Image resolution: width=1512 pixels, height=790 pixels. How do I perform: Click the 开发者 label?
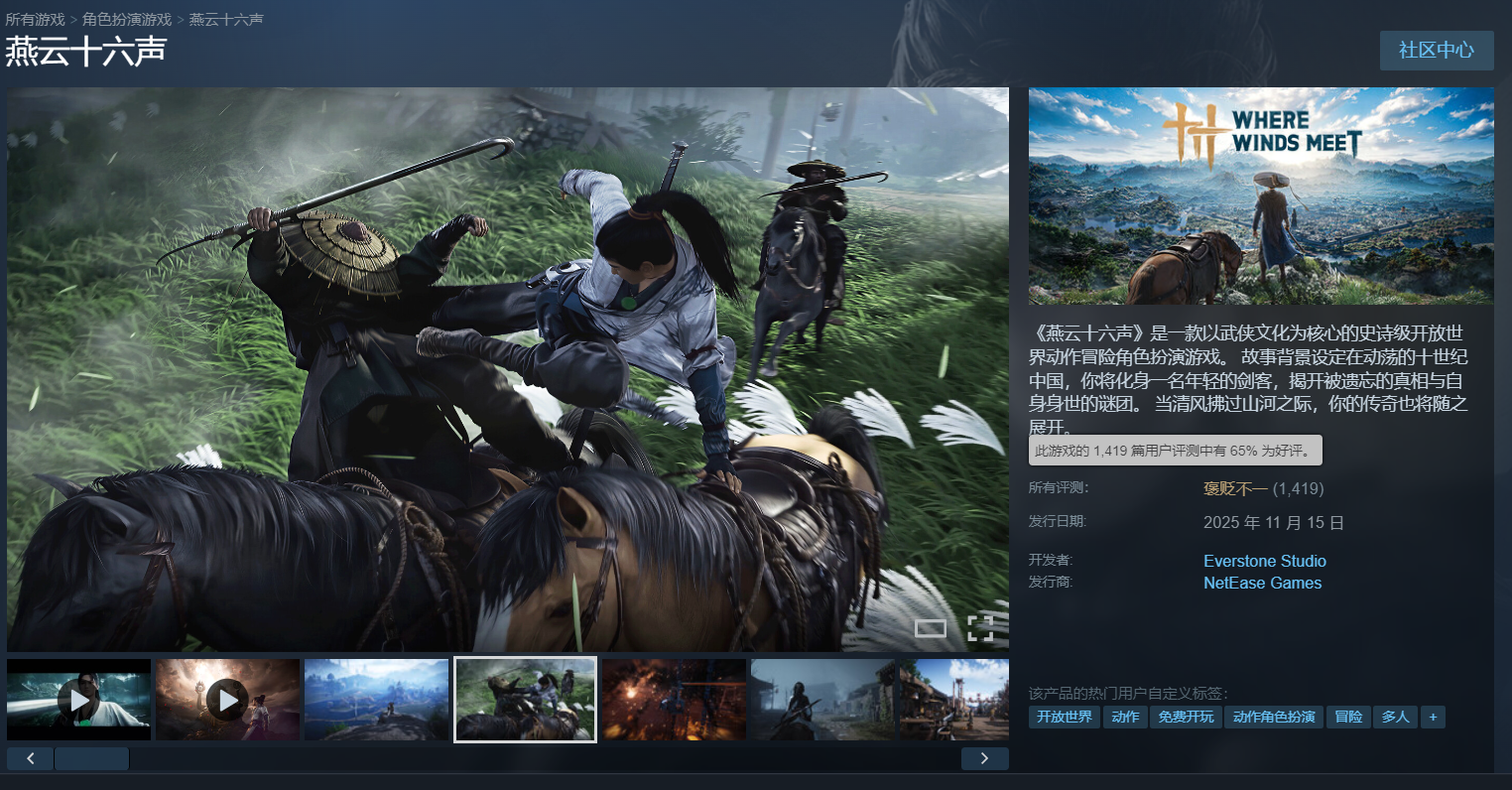click(x=1051, y=561)
